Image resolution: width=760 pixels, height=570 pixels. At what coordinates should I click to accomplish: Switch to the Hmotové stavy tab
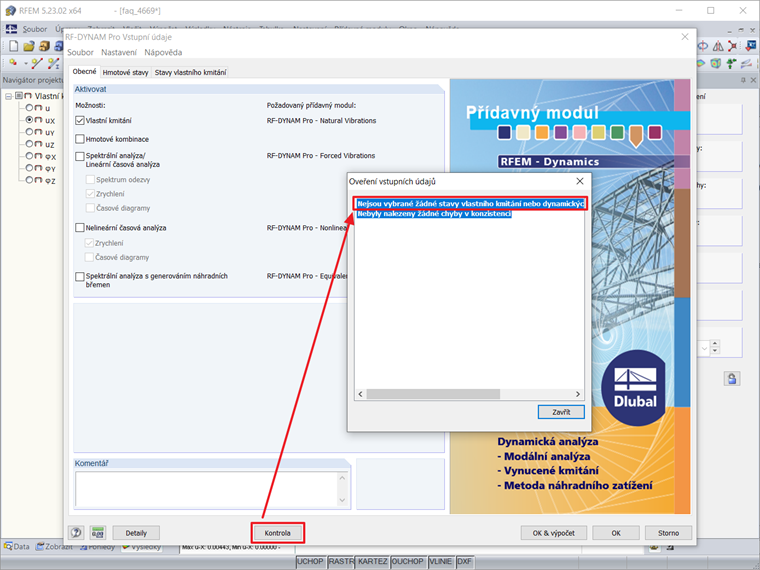pyautogui.click(x=126, y=72)
